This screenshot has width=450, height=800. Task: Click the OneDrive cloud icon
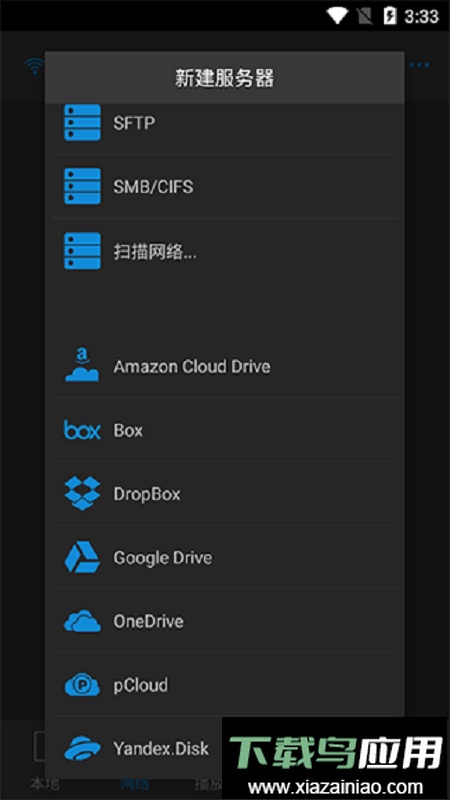tap(82, 621)
